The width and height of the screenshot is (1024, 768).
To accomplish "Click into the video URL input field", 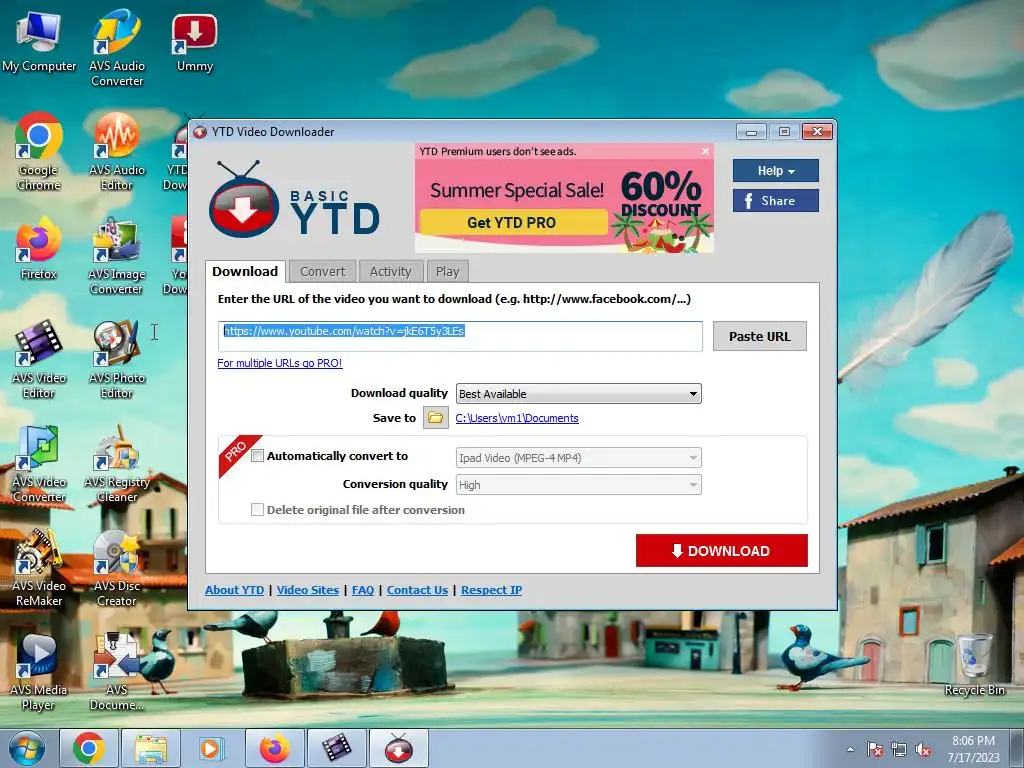I will [x=460, y=336].
